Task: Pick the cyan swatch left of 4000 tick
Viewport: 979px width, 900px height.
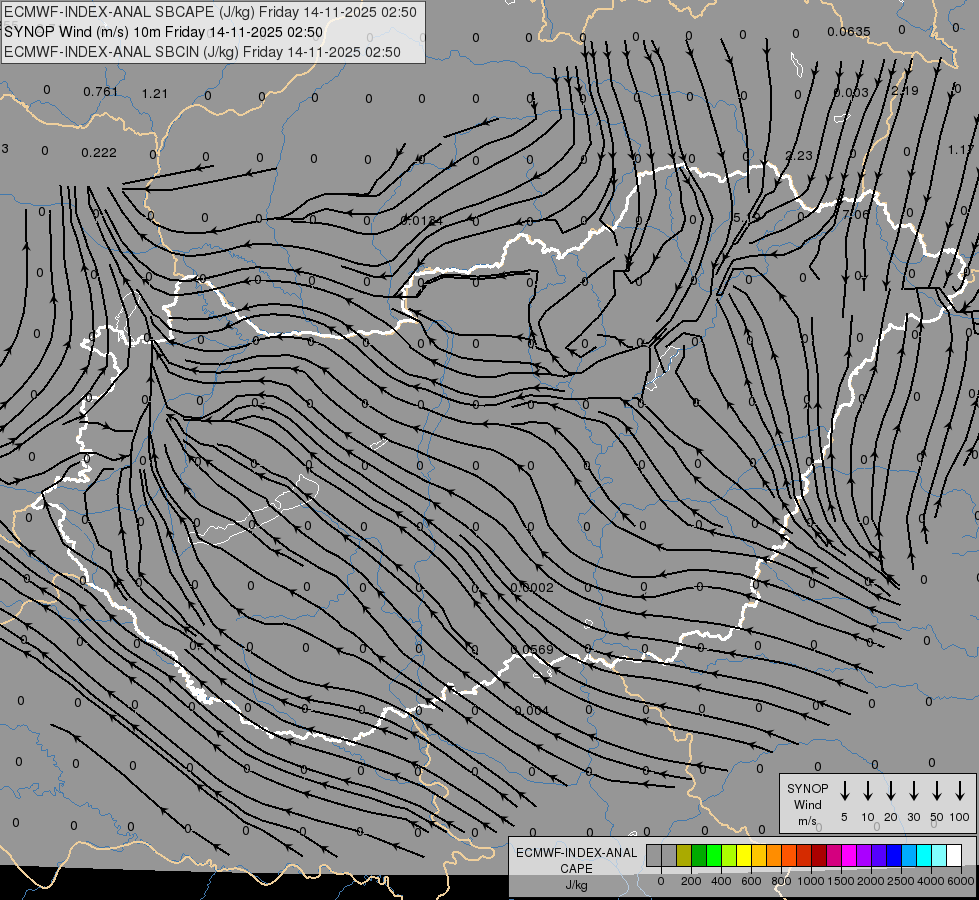Action: [925, 855]
